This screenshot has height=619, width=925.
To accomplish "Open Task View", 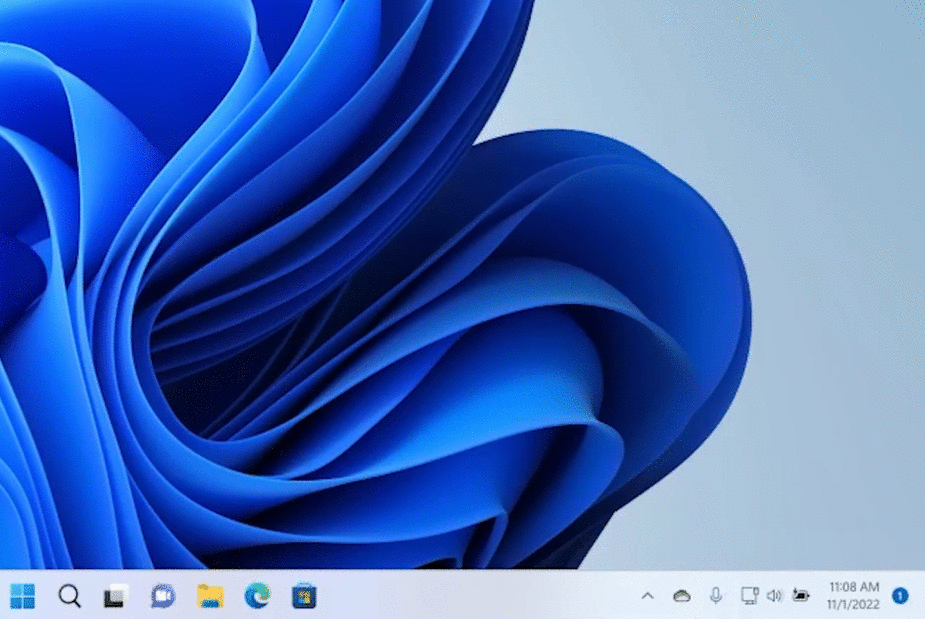I will coord(113,595).
